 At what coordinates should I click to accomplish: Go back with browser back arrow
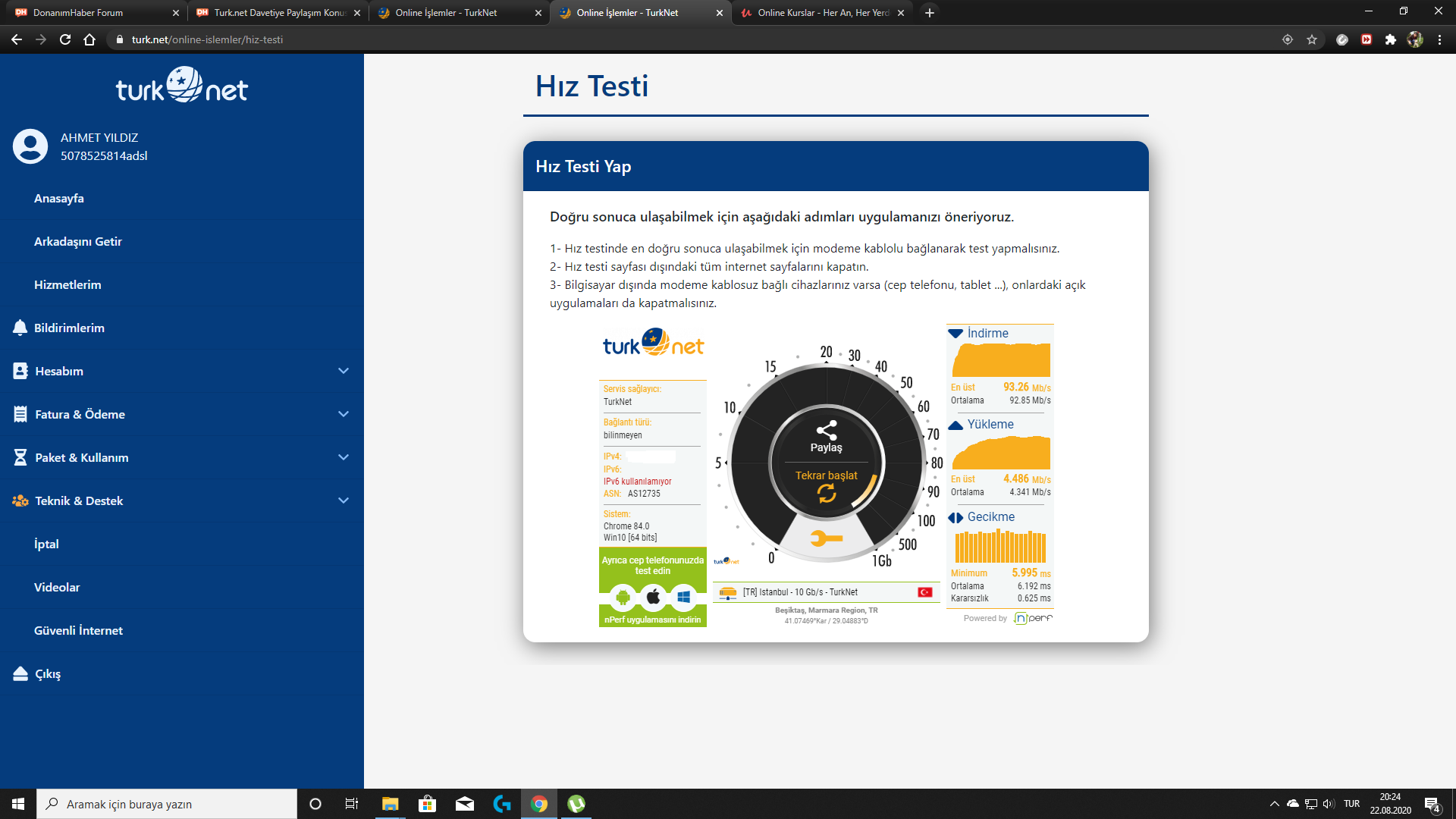(x=17, y=39)
